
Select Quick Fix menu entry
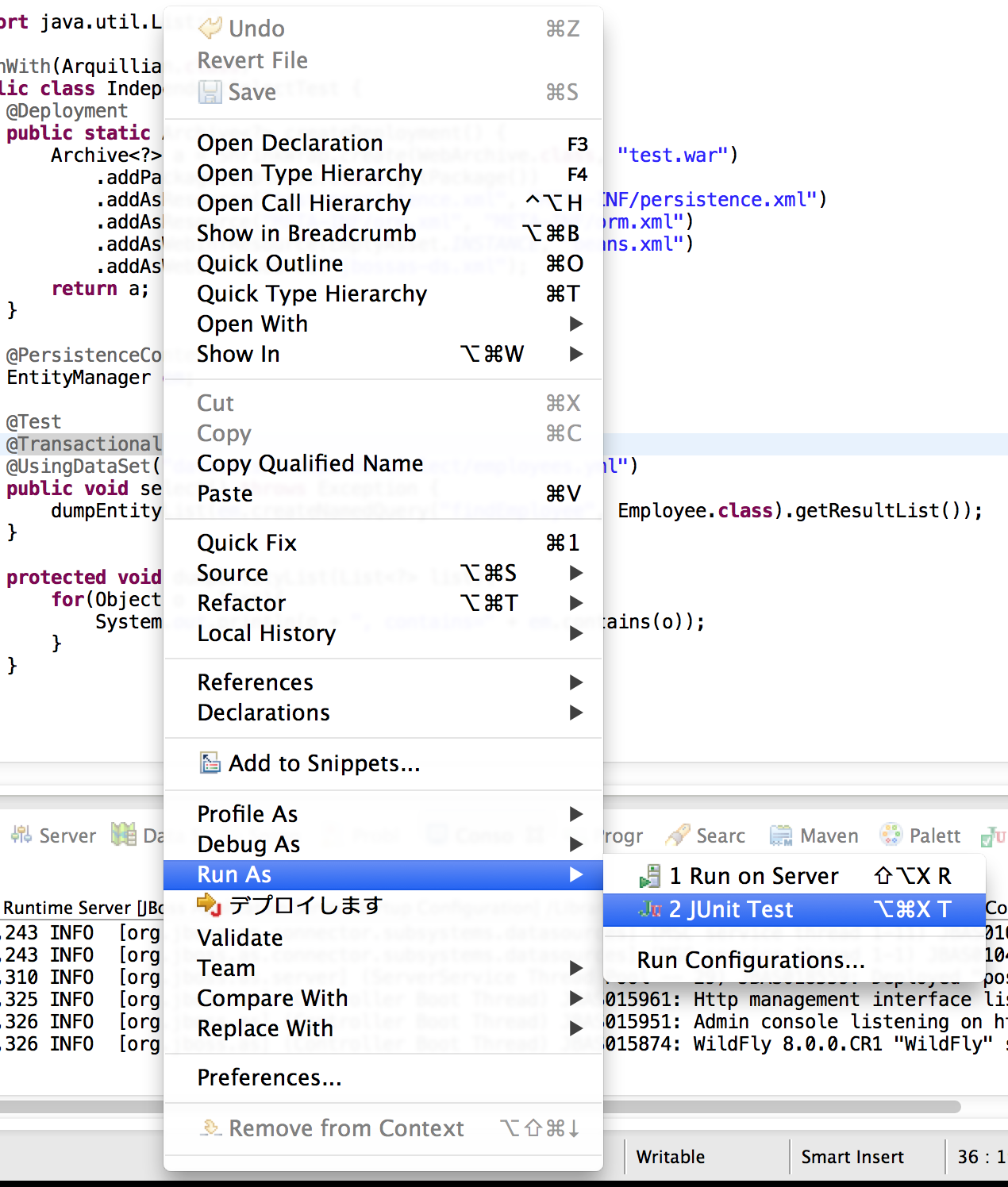(247, 543)
